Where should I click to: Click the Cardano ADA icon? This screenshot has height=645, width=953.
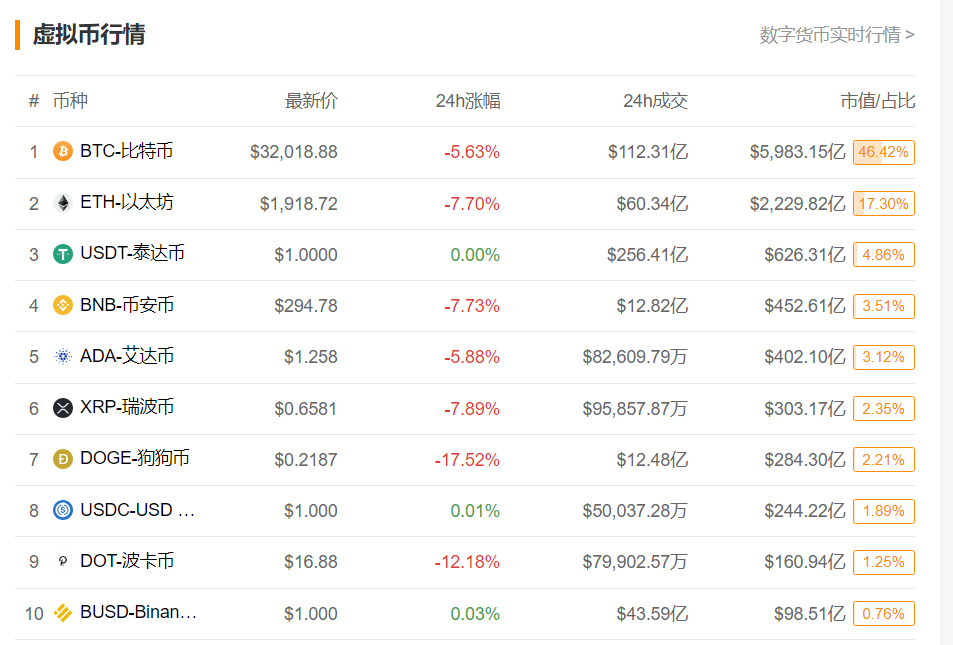(63, 357)
